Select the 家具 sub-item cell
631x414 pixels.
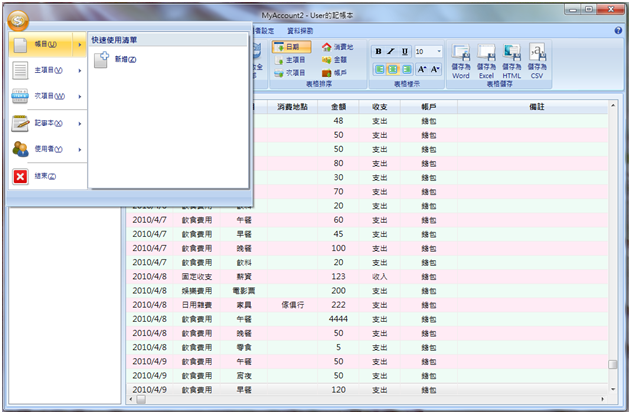[244, 305]
